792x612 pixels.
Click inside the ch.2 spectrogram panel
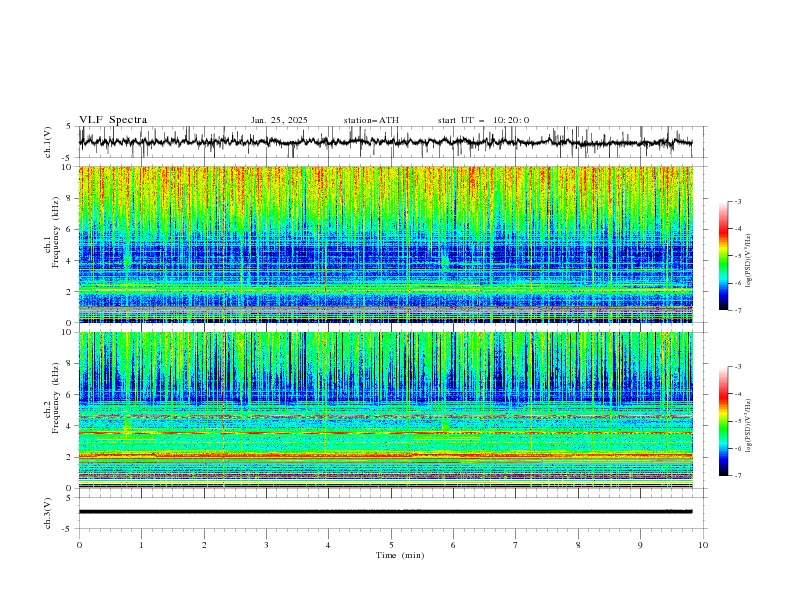[x=385, y=410]
